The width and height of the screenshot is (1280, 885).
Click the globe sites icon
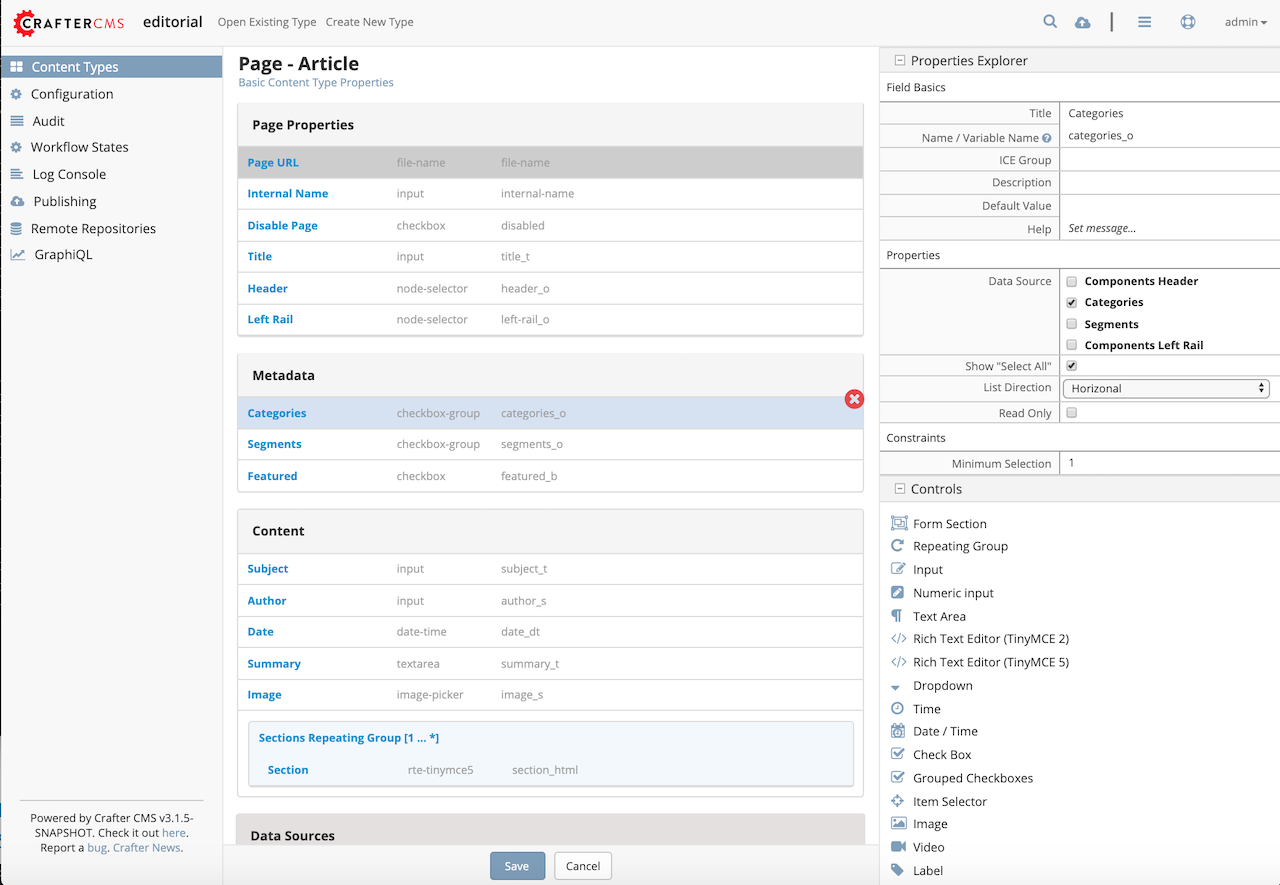(x=1188, y=22)
